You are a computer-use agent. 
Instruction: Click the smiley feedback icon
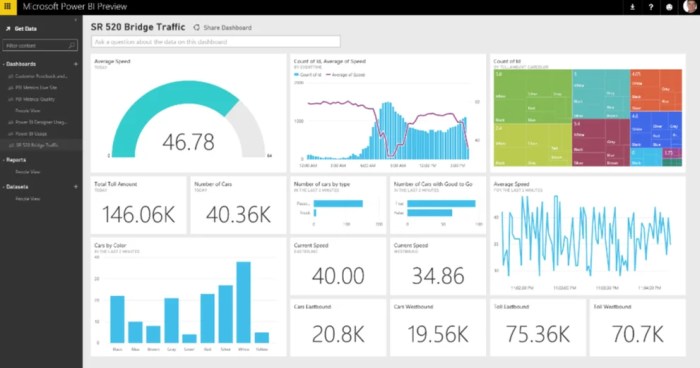tap(669, 7)
